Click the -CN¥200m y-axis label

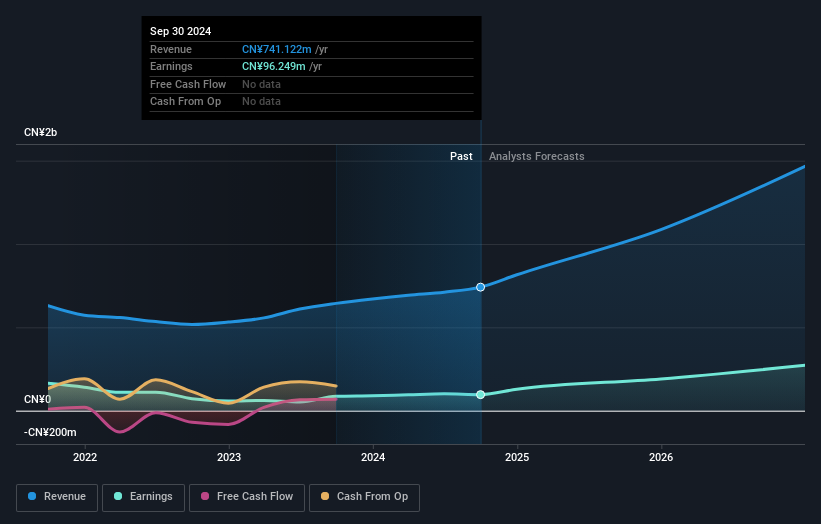click(x=50, y=432)
